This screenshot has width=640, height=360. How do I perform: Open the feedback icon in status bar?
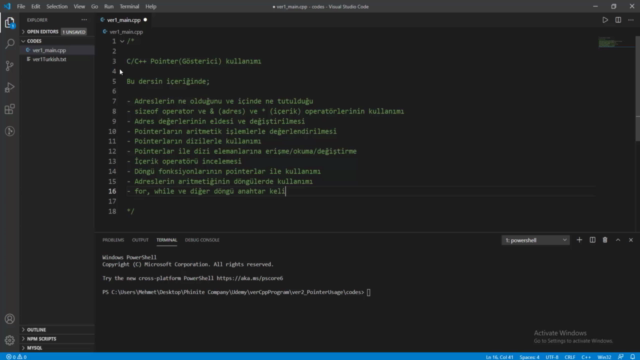tap(621, 357)
